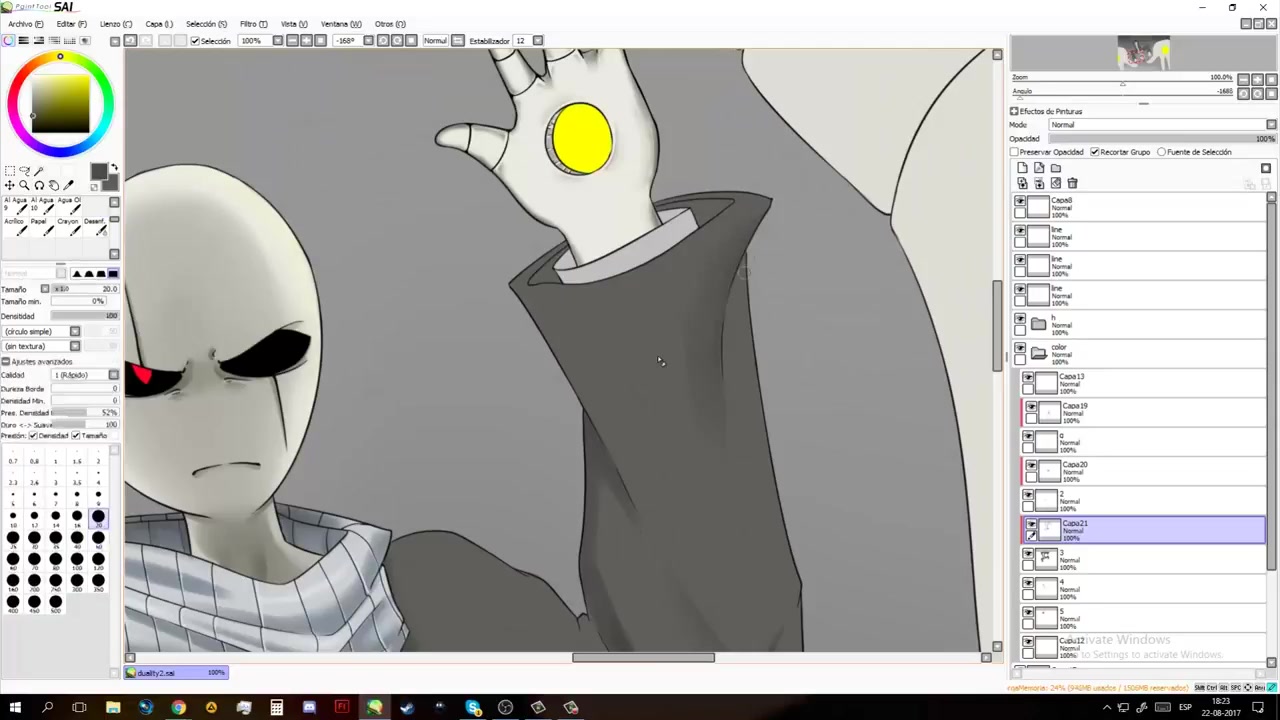Toggle visibility of Capa21 layer
Viewport: 1280px width, 720px height.
(1031, 524)
